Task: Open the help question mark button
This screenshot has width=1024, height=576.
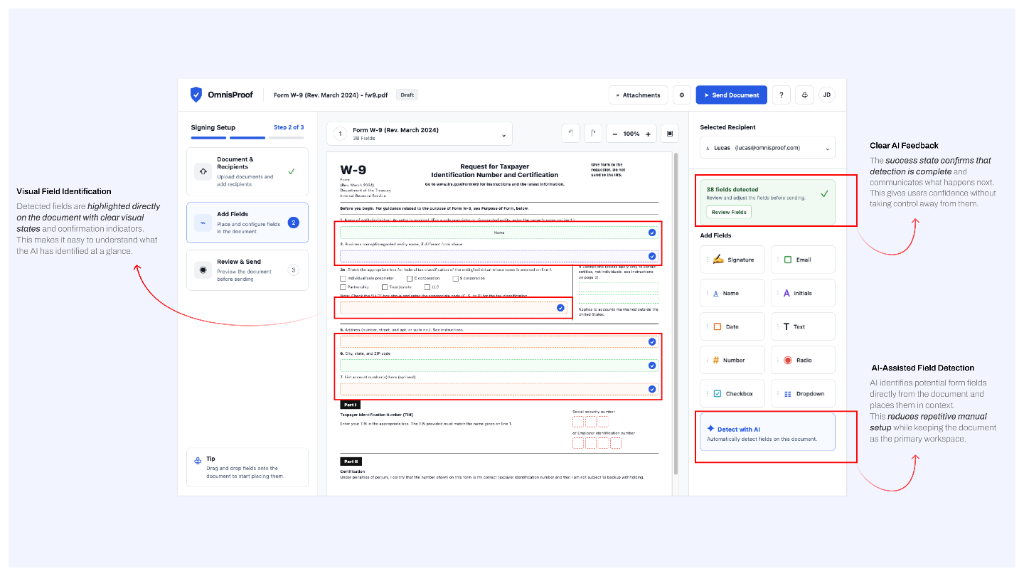Action: 781,95
